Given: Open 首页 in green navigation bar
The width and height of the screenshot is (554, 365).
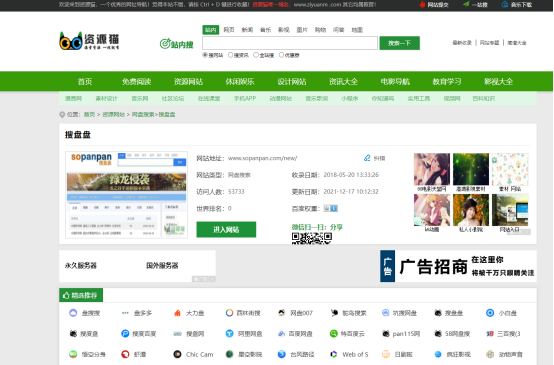Looking at the screenshot, I should pyautogui.click(x=85, y=82).
